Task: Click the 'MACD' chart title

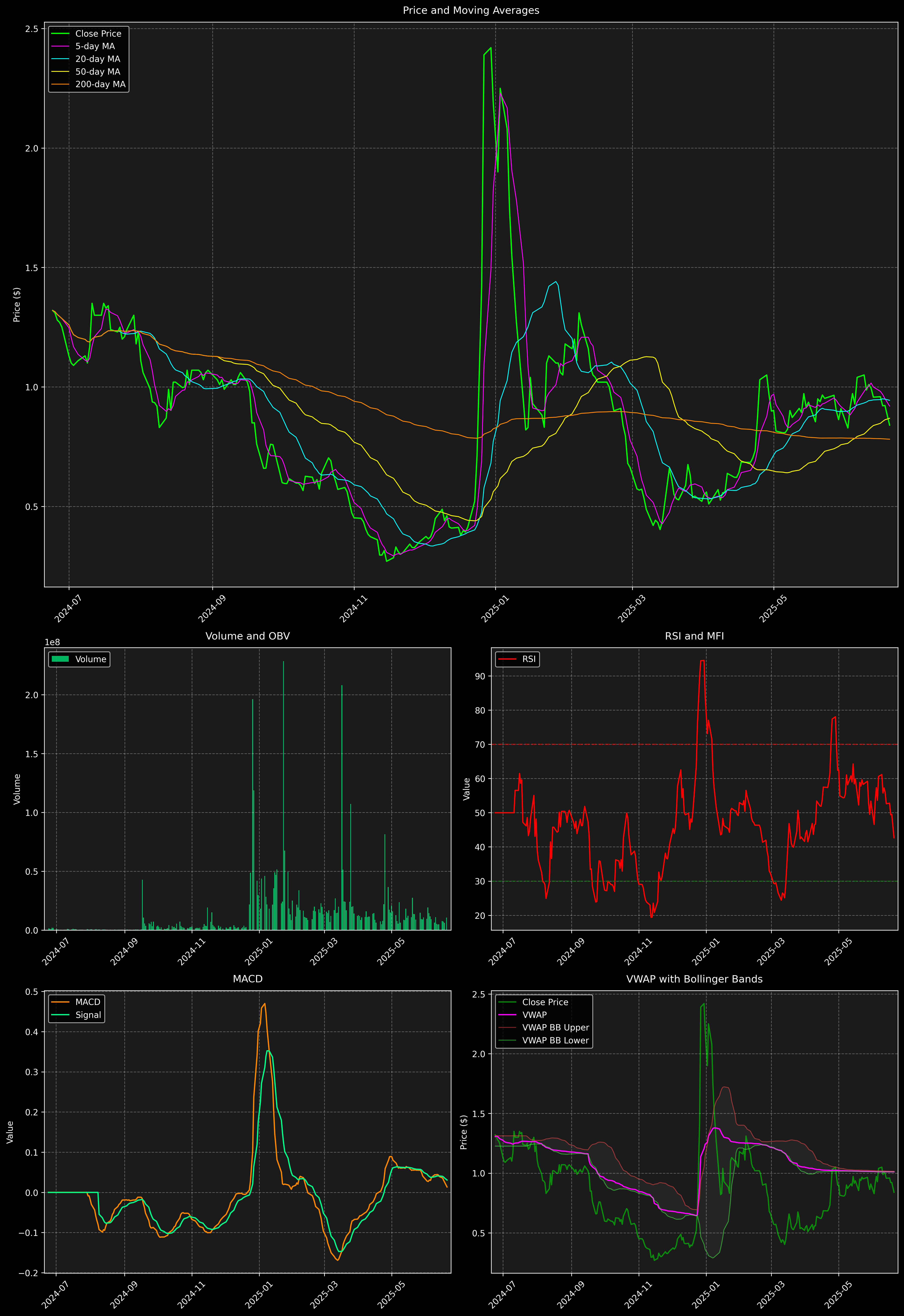Action: coord(248,979)
